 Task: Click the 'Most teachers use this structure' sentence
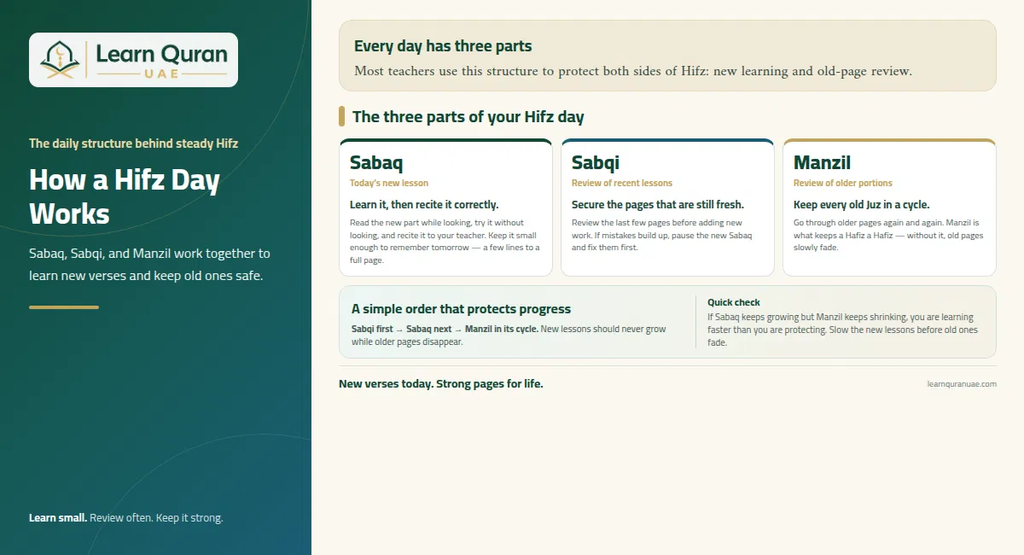coord(633,71)
